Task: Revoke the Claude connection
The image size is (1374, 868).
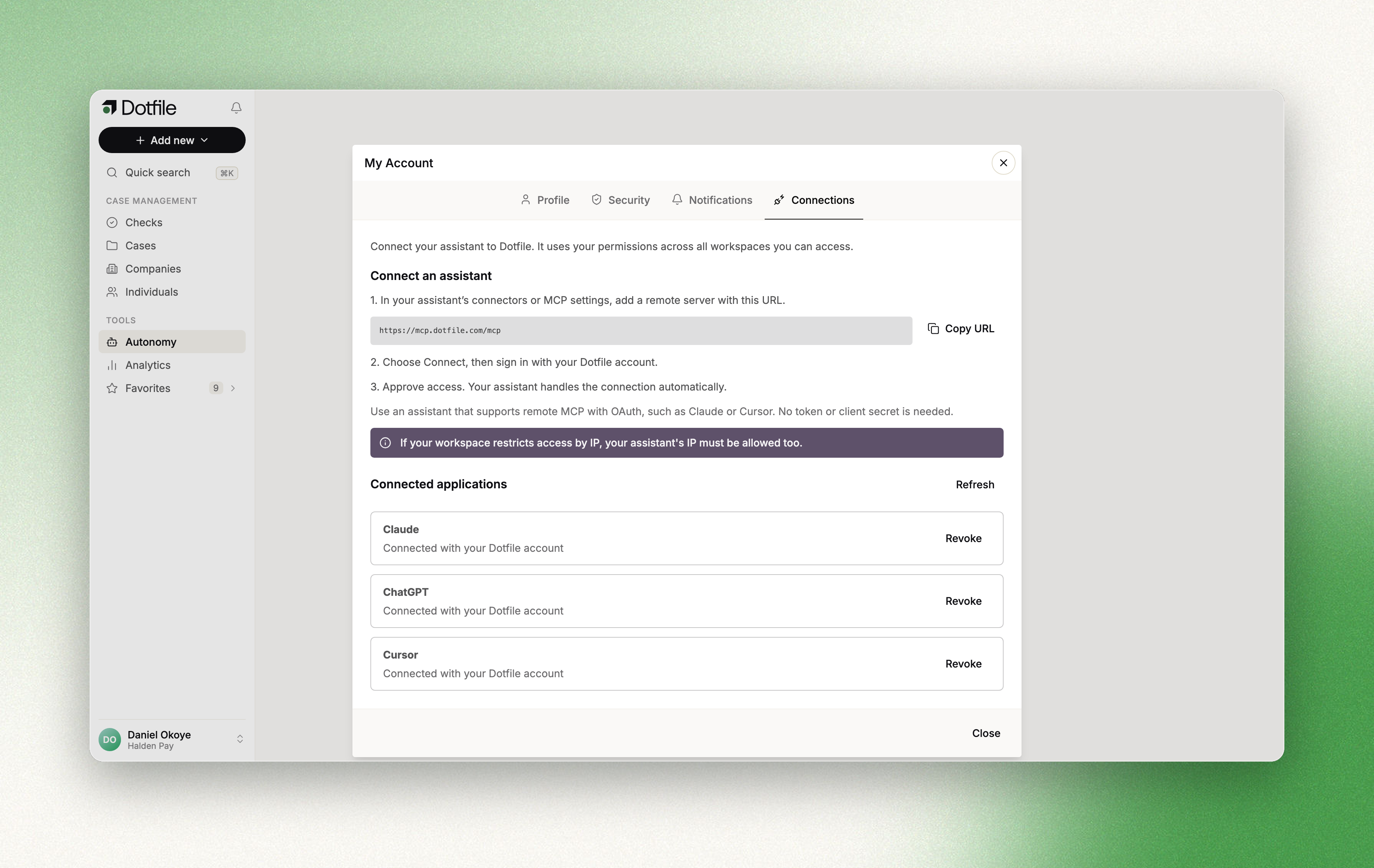Action: (963, 538)
